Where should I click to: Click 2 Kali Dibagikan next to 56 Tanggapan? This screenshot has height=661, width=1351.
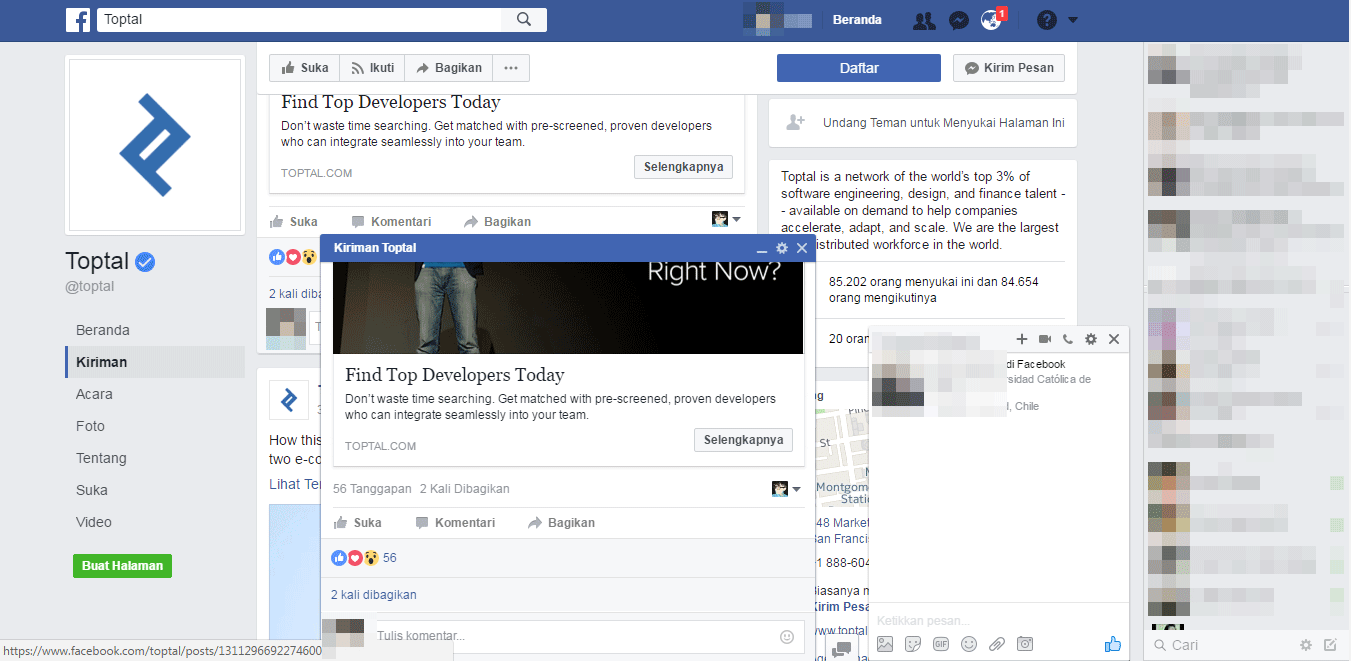pyautogui.click(x=464, y=489)
